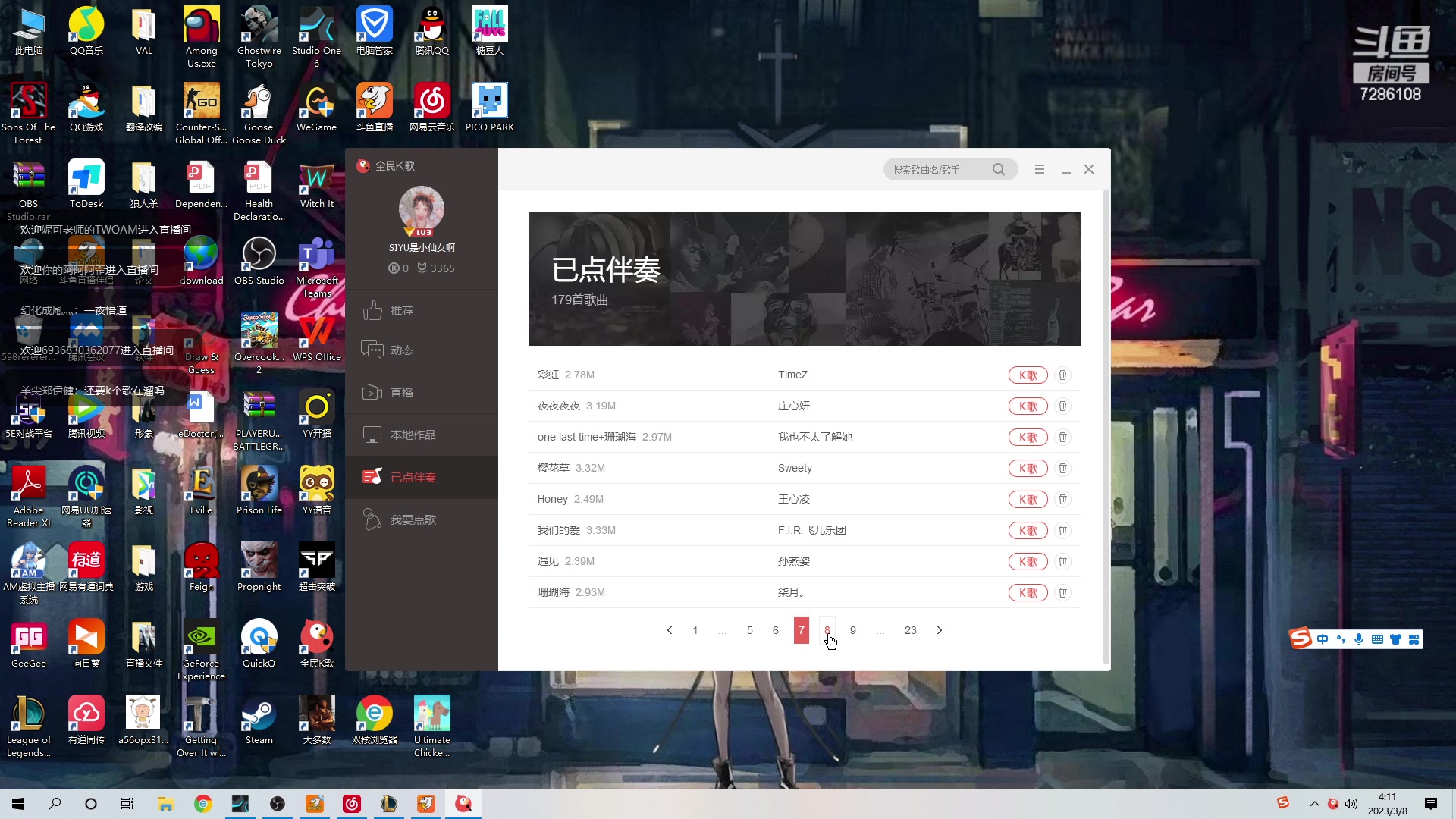Click the K歌 button for Honey
Screen dimensions: 1456x819
(x=1028, y=499)
